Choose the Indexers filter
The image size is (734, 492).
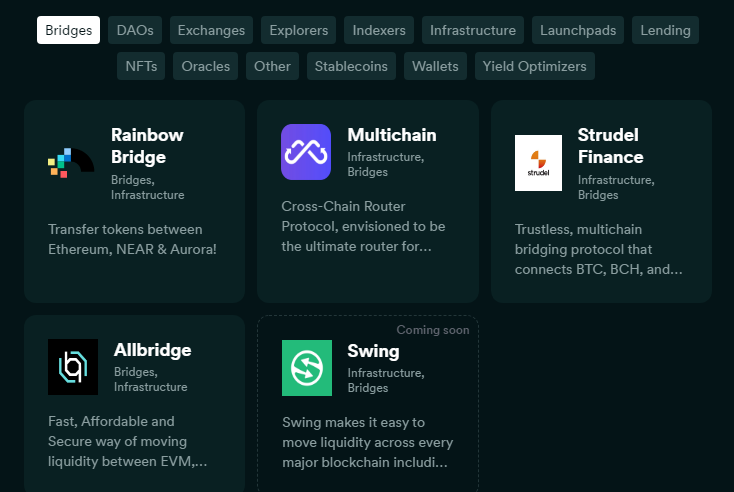[379, 30]
